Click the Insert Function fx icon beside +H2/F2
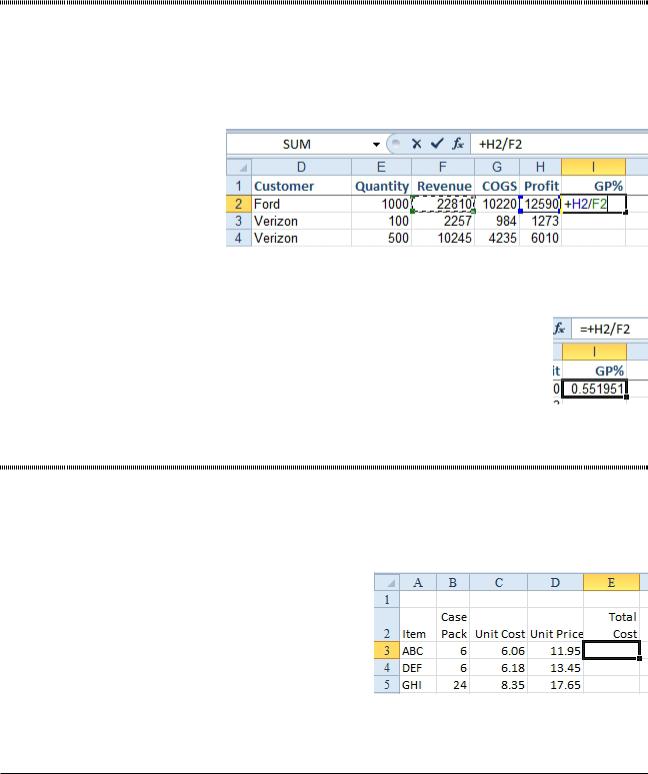Screen dimensions: 648x774 tap(457, 144)
